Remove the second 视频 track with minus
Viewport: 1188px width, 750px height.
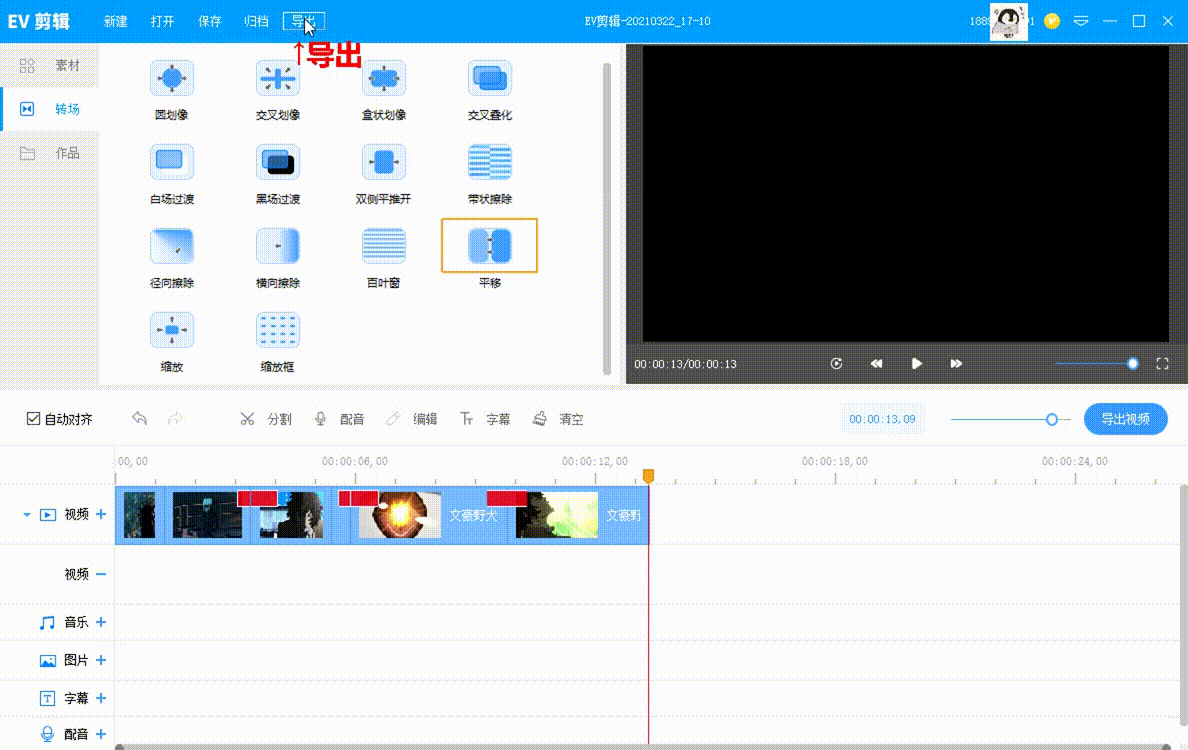pos(101,574)
